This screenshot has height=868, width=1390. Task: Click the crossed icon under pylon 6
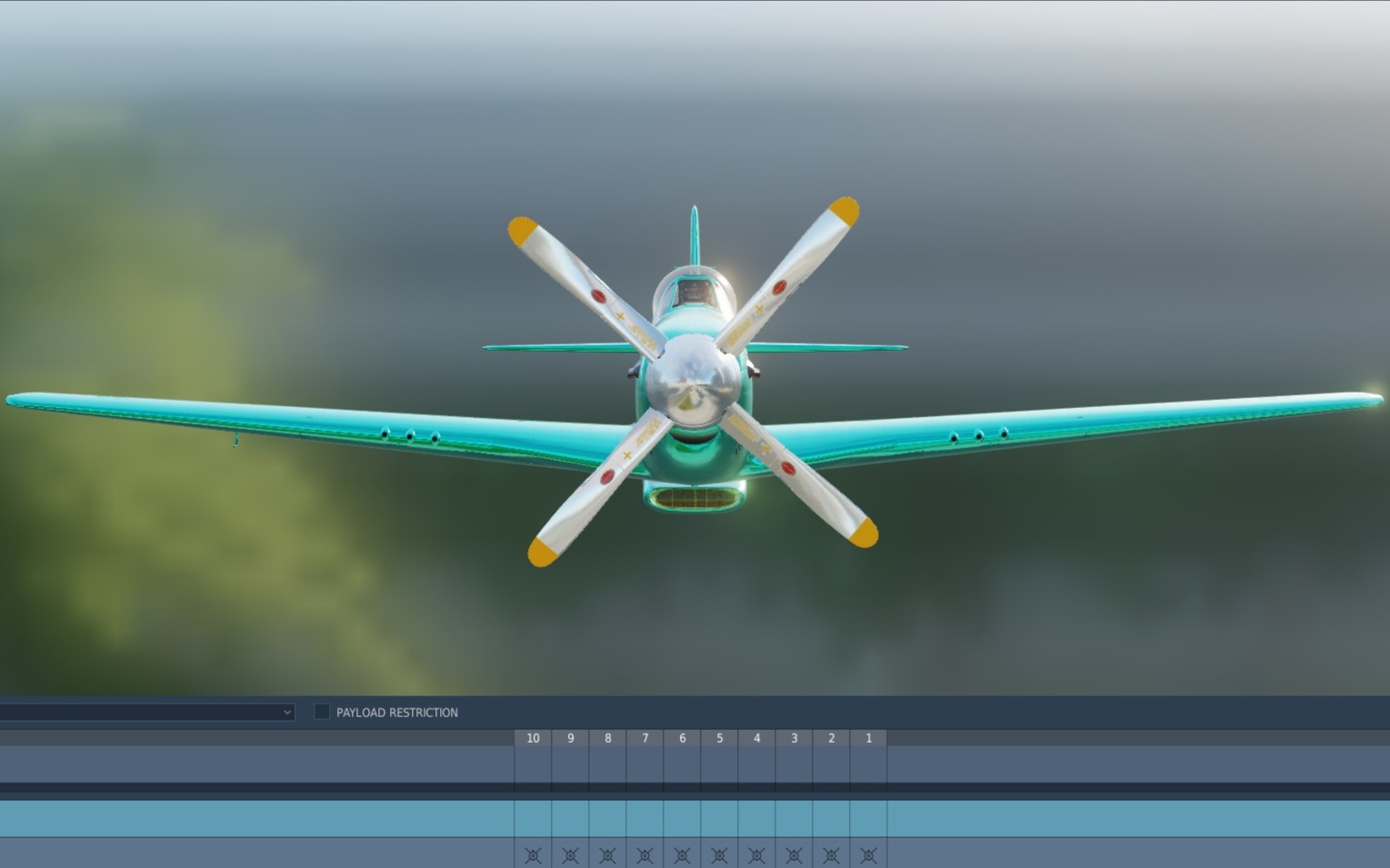coord(682,855)
